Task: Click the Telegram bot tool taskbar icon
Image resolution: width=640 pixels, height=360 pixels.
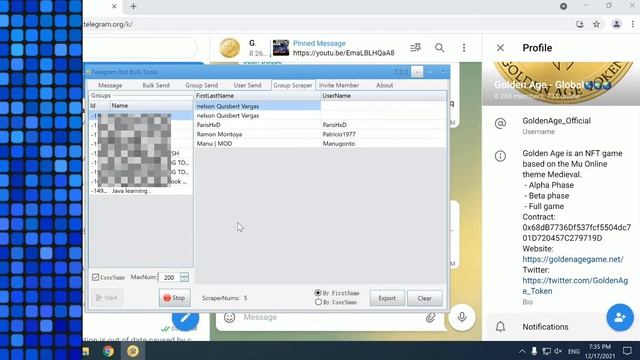Action: coord(133,351)
